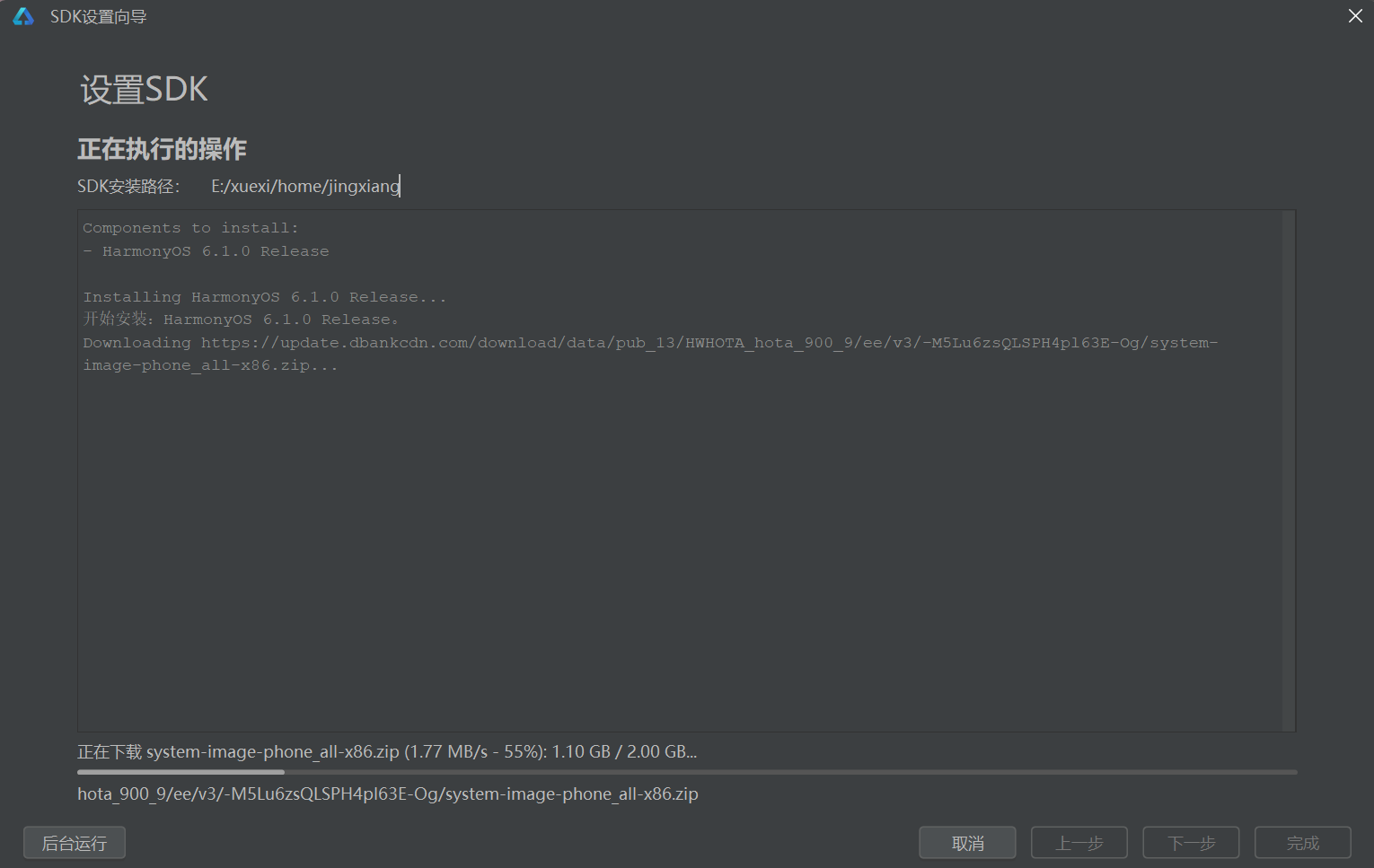Click the download progress bar
Screen dimensions: 1374x868
pos(687,772)
